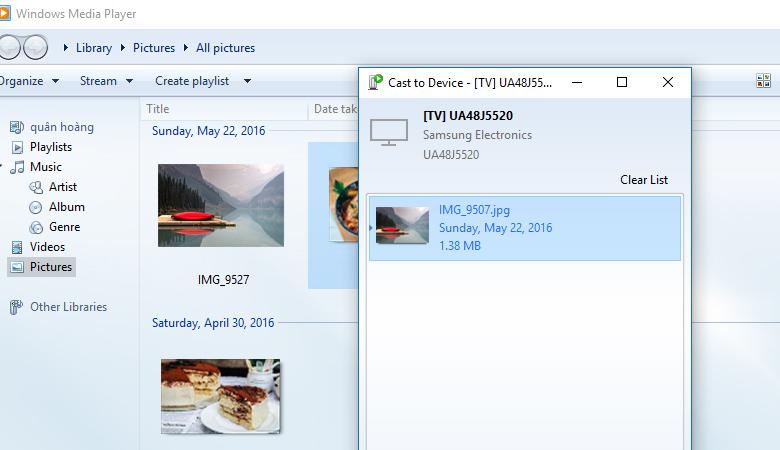This screenshot has width=780, height=450.
Task: Click the Genre icon in sidebar
Action: coord(36,227)
